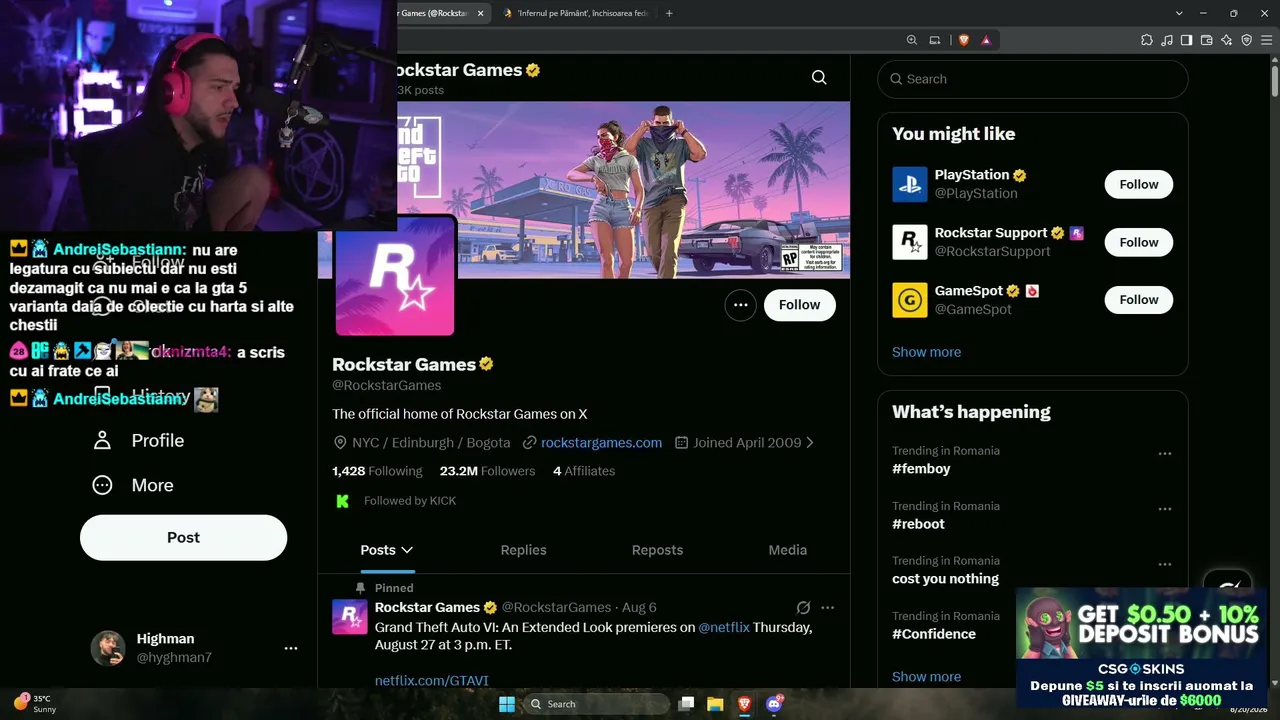
Task: Open the Windows Start button
Action: (x=507, y=704)
